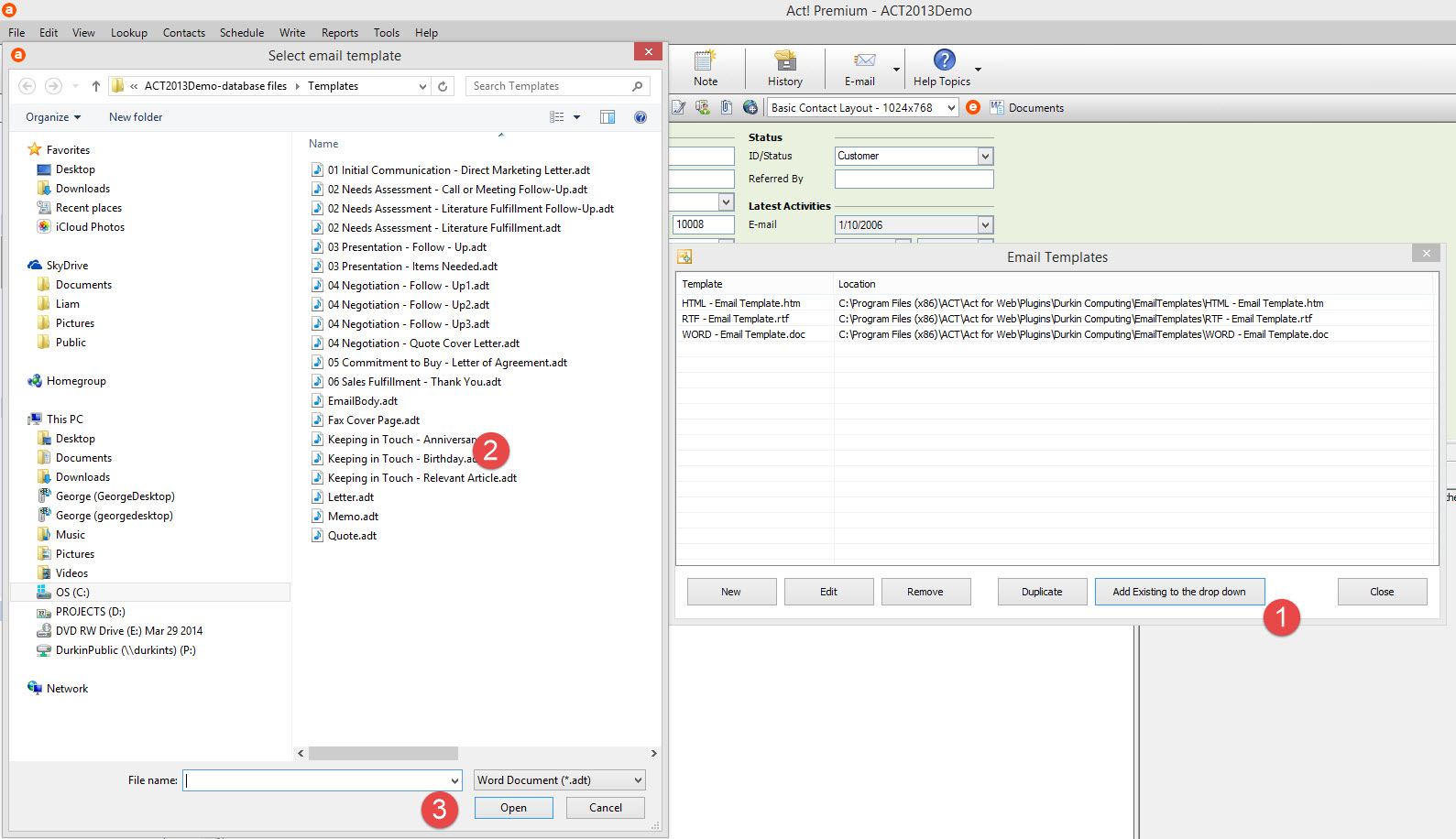The height and width of the screenshot is (839, 1456).
Task: Open Help Topics icon
Action: tap(943, 68)
